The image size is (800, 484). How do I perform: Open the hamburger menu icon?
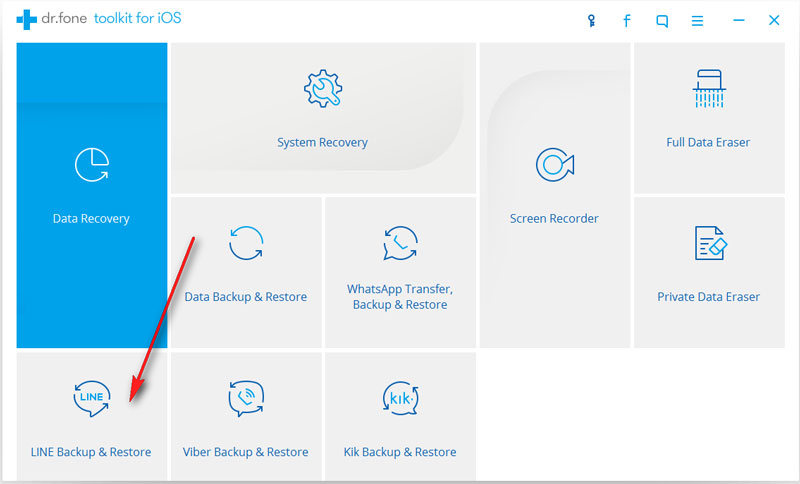pos(697,21)
